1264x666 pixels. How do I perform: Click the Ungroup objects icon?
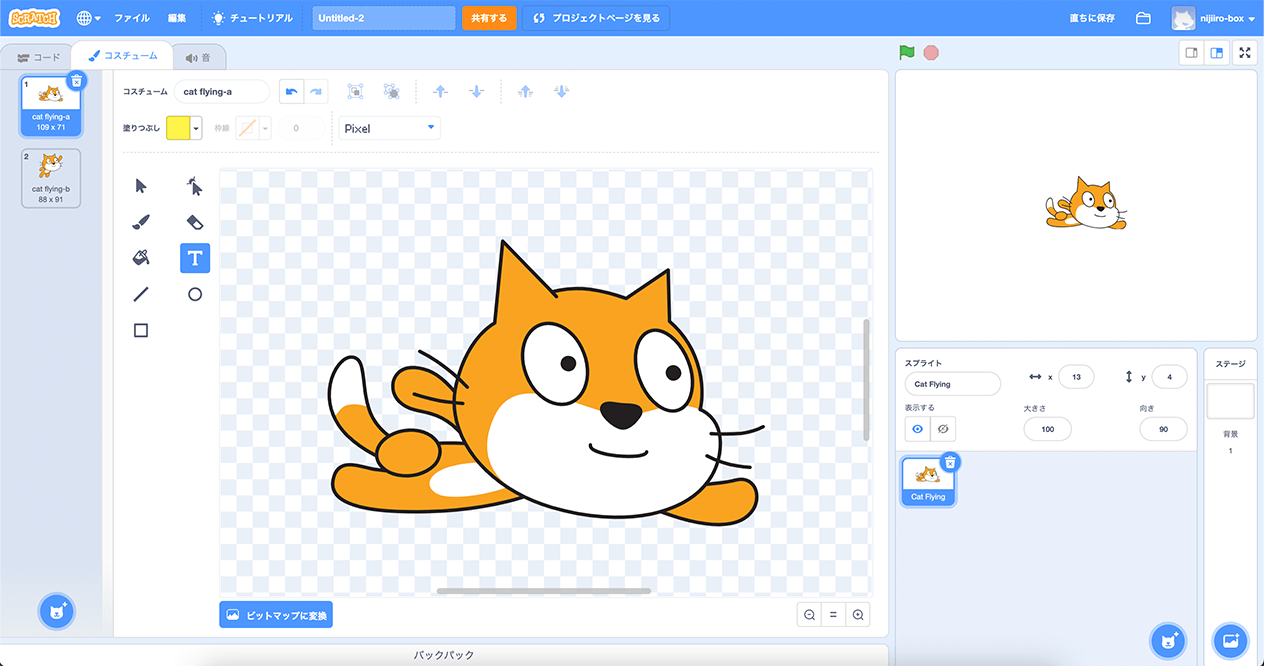pos(392,91)
